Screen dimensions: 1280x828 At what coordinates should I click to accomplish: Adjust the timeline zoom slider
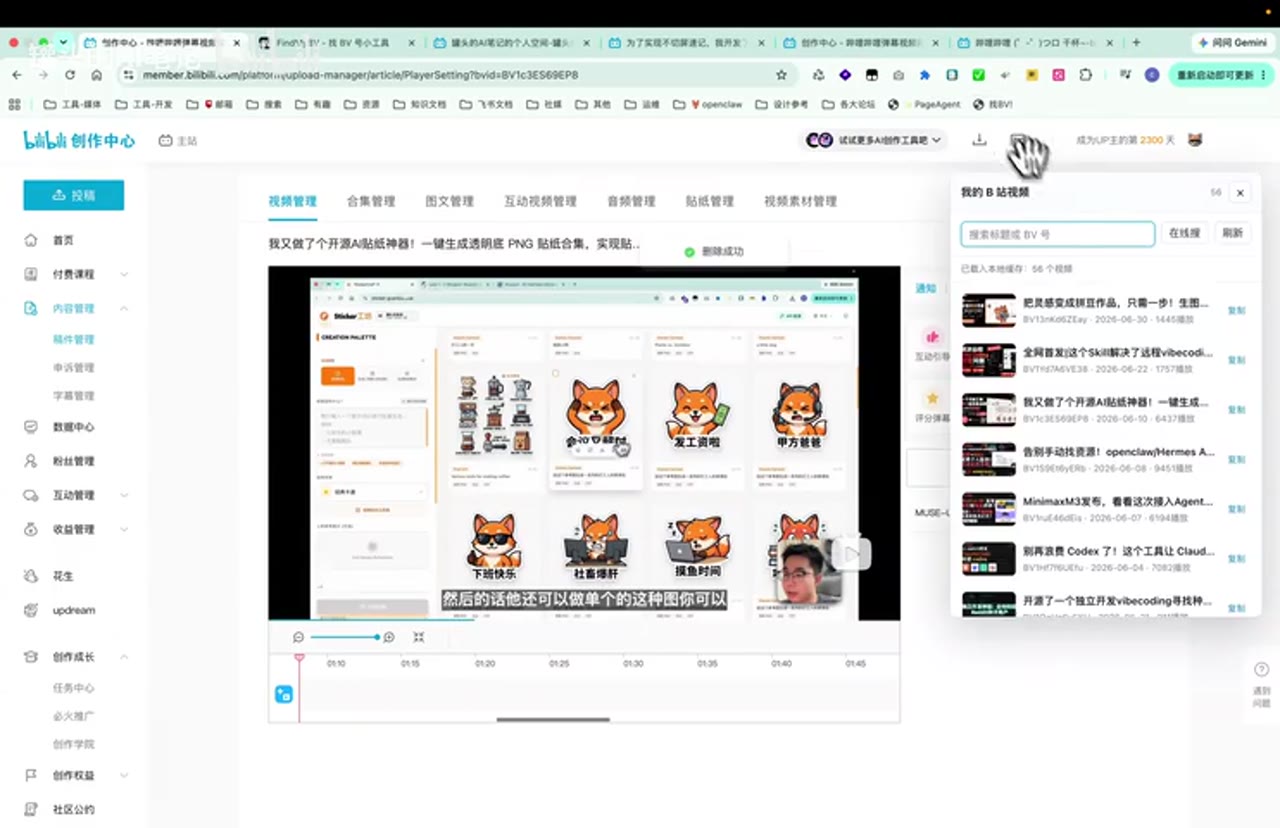click(x=344, y=637)
